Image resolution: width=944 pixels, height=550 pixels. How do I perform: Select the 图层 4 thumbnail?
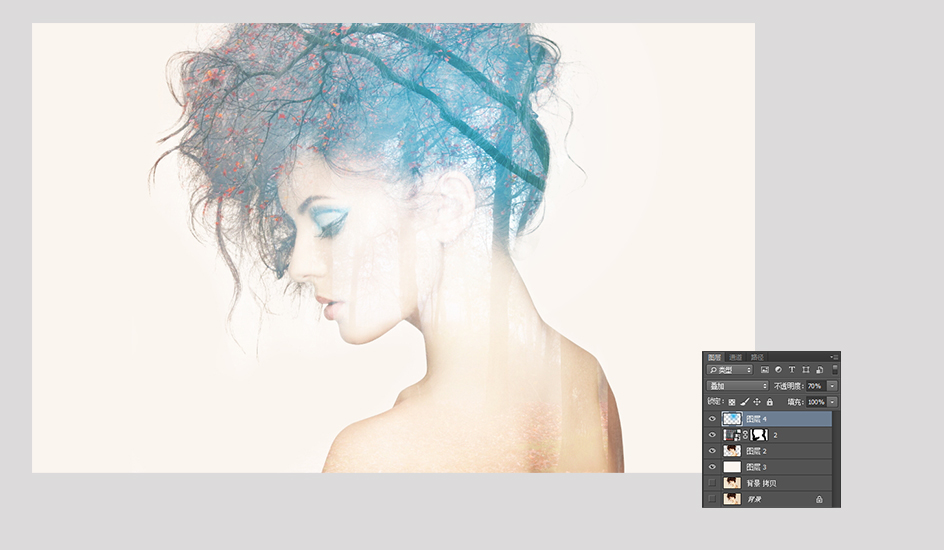(732, 418)
